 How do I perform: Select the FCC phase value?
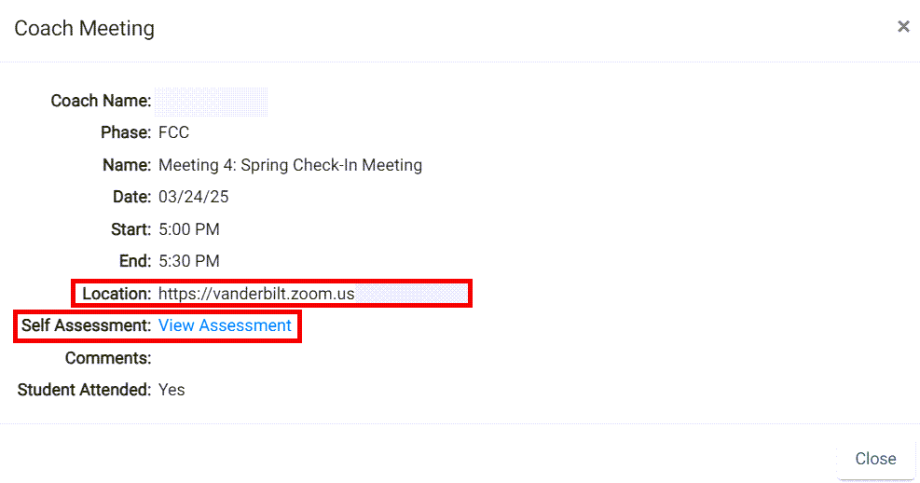coord(174,133)
